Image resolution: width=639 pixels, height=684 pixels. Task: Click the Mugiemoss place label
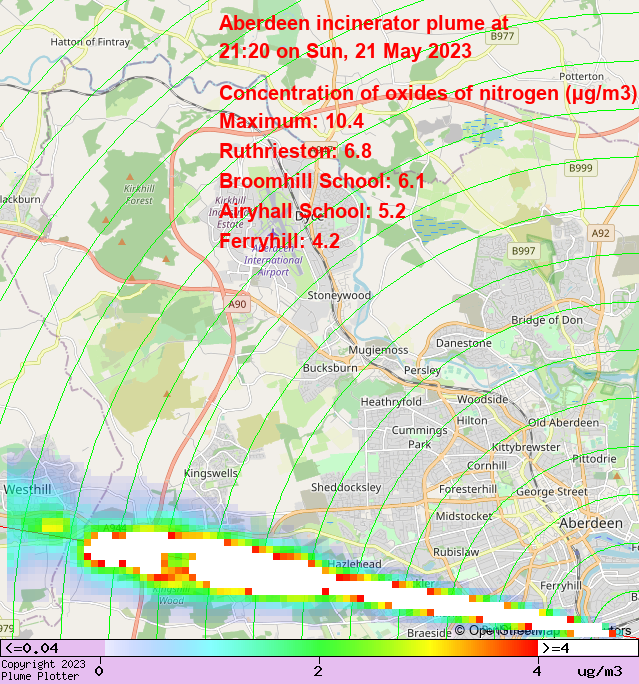point(378,350)
